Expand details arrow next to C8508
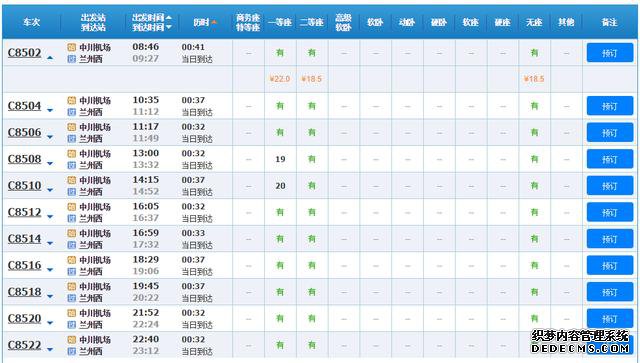640x363 pixels. tap(50, 164)
